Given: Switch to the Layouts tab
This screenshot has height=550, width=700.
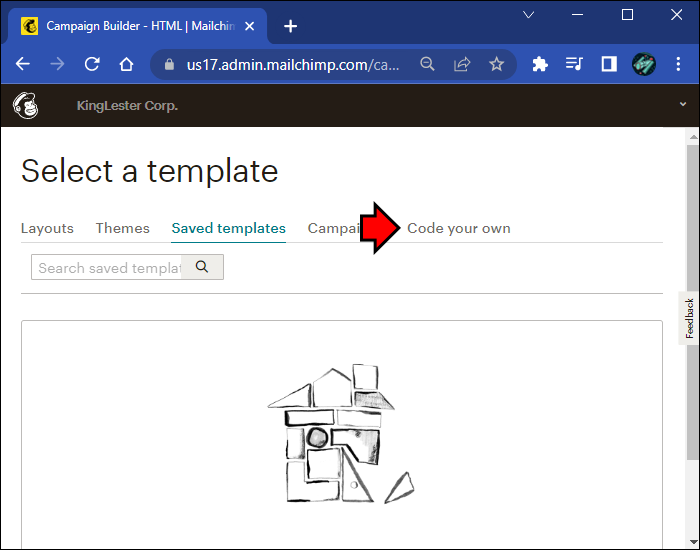Looking at the screenshot, I should click(x=47, y=229).
